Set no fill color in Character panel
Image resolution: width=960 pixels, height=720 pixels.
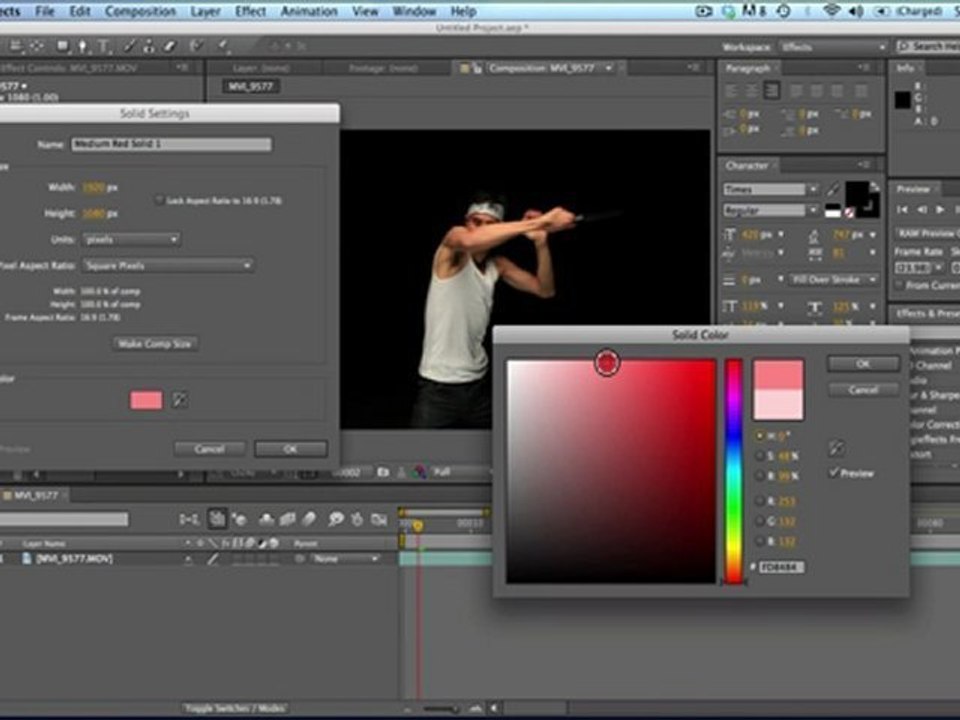coord(849,212)
